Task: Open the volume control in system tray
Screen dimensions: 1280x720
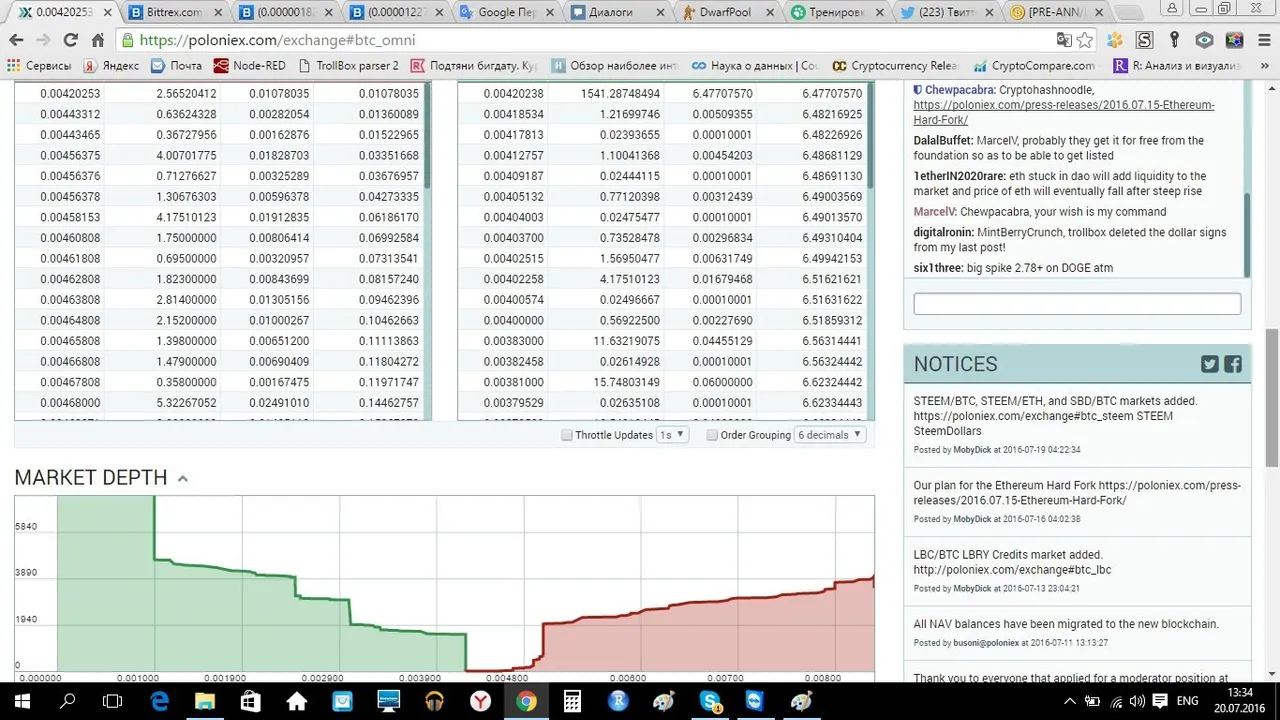Action: pos(1139,701)
